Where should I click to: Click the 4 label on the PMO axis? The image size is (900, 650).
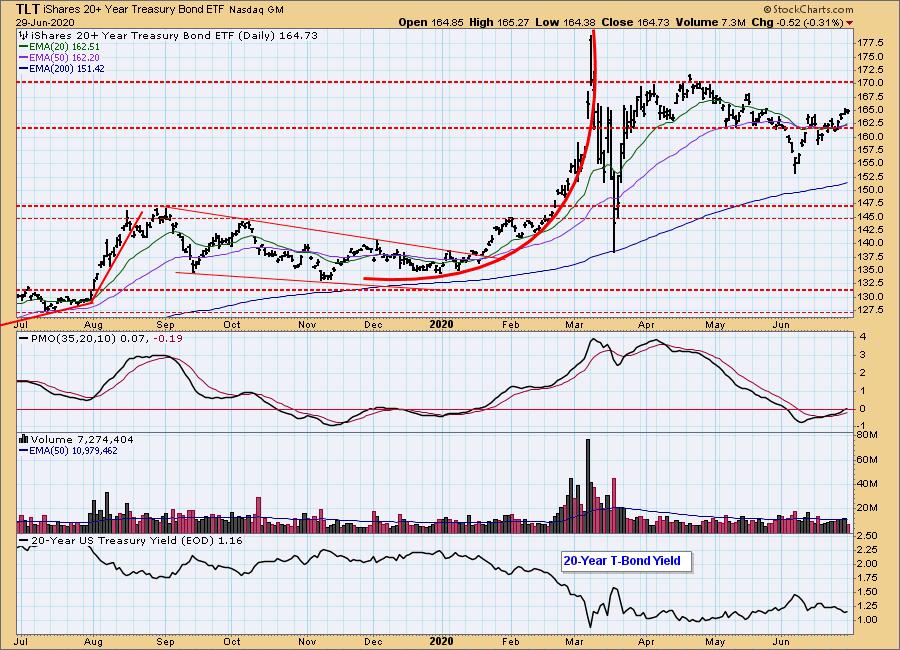(x=863, y=337)
